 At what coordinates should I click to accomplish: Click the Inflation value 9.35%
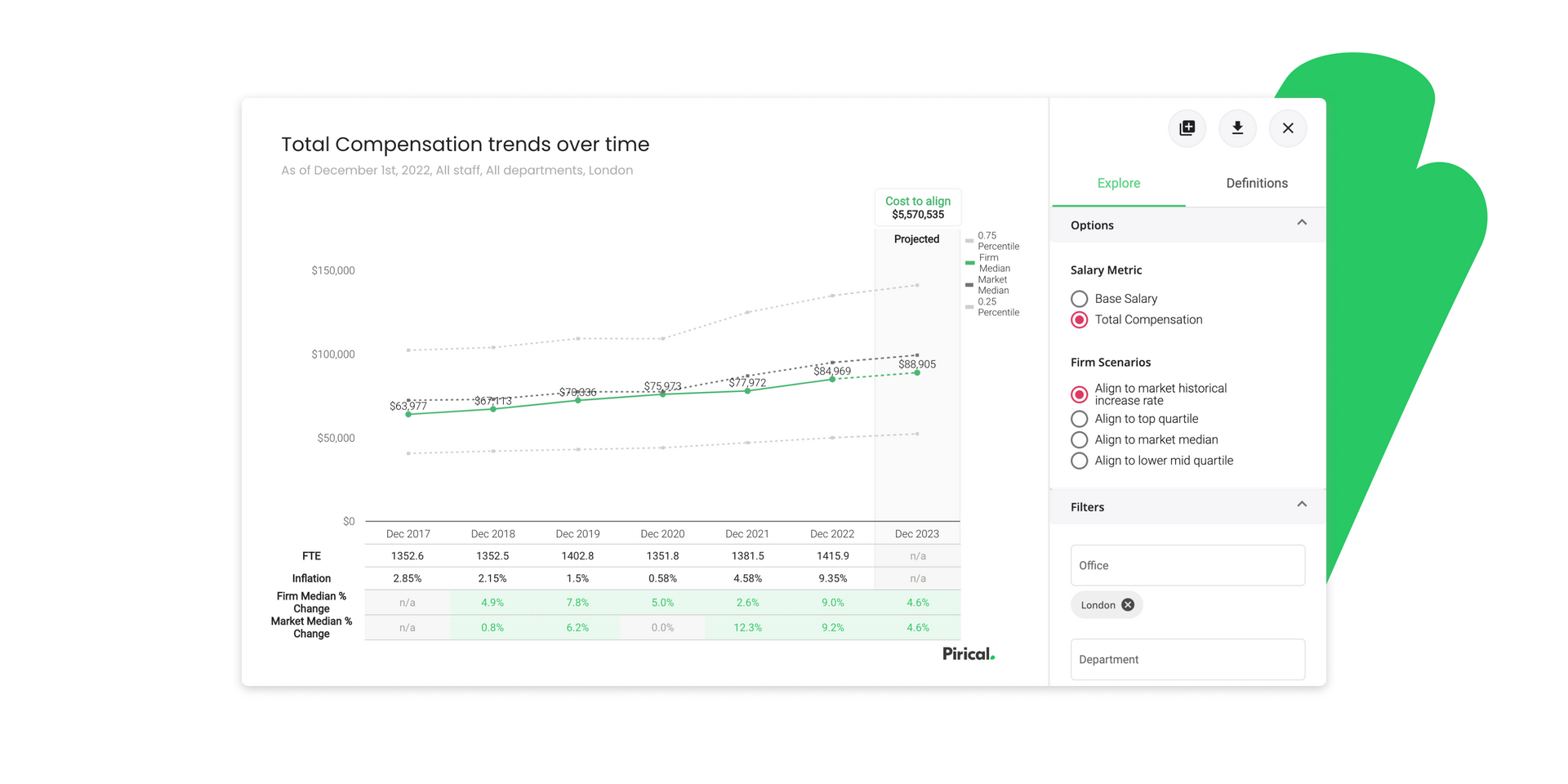coord(832,578)
